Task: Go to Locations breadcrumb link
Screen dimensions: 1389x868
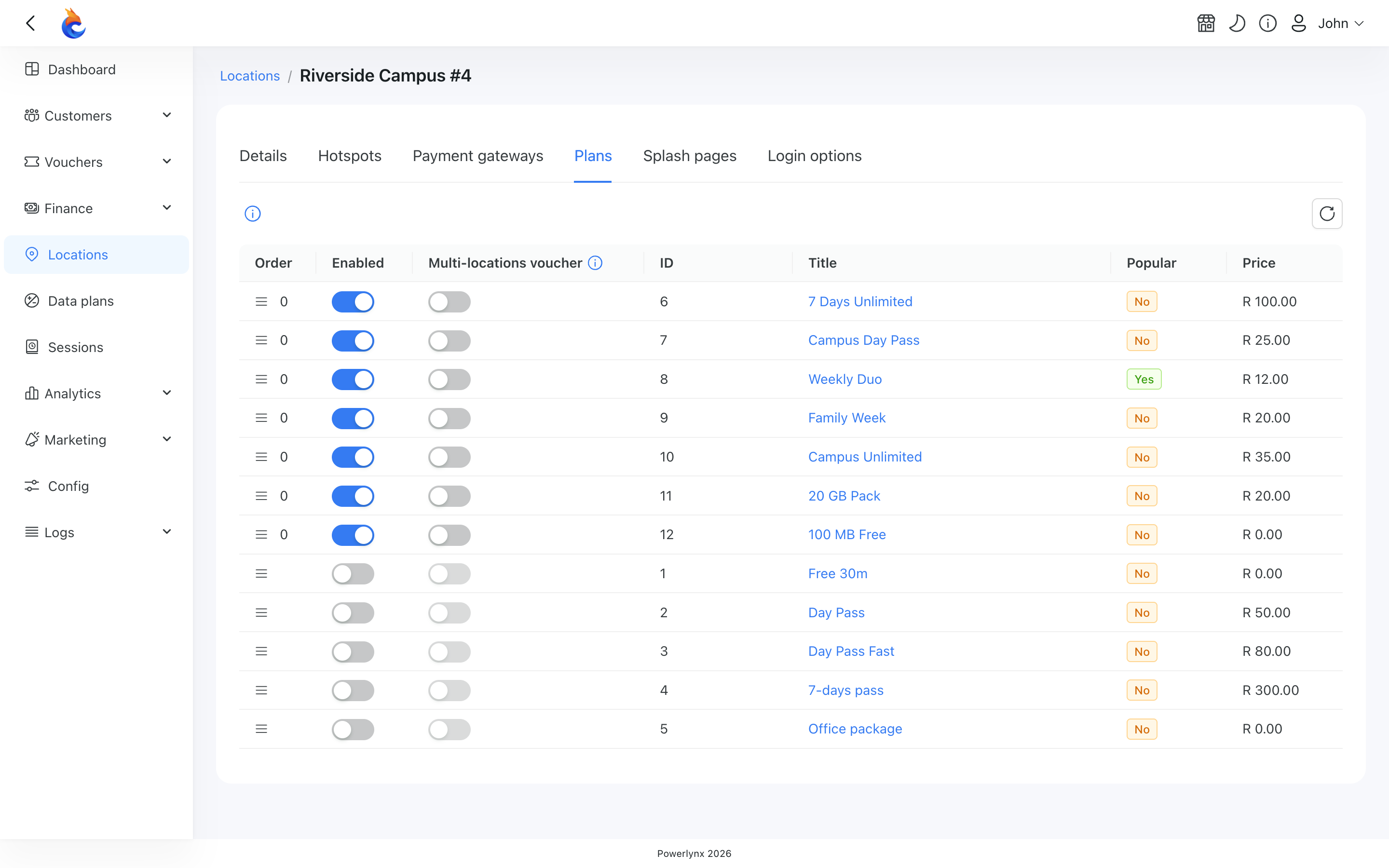Action: pos(250,76)
